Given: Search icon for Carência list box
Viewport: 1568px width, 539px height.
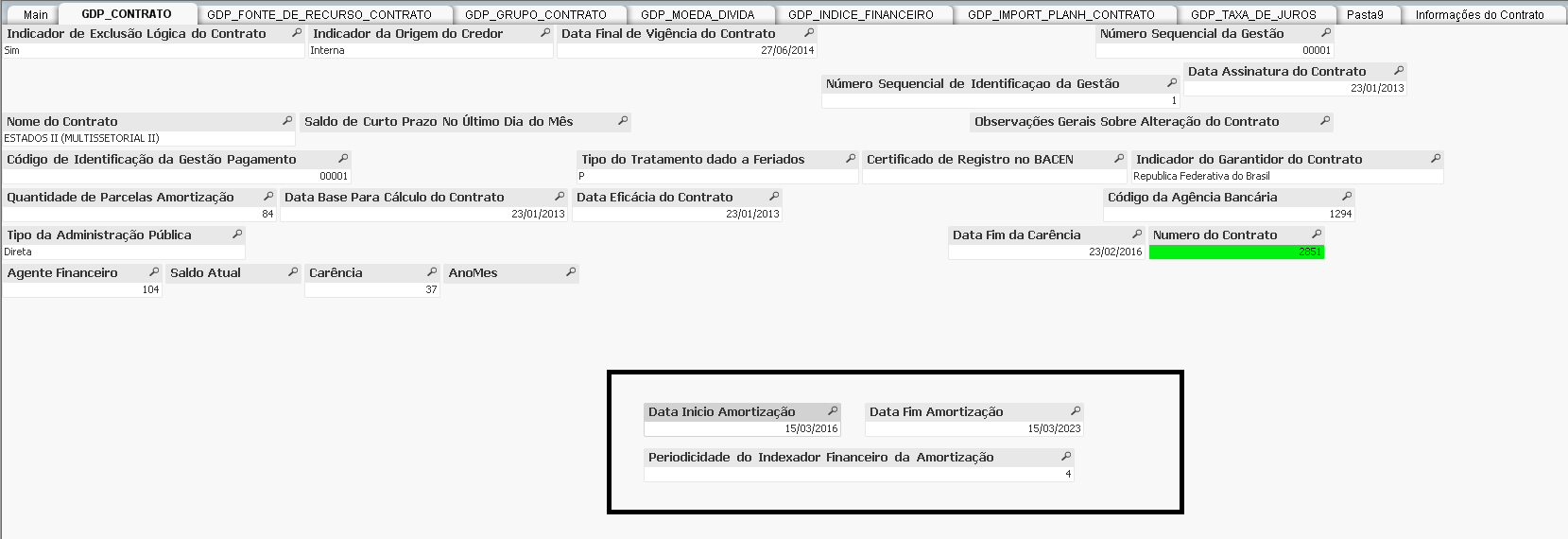Looking at the screenshot, I should 432,272.
